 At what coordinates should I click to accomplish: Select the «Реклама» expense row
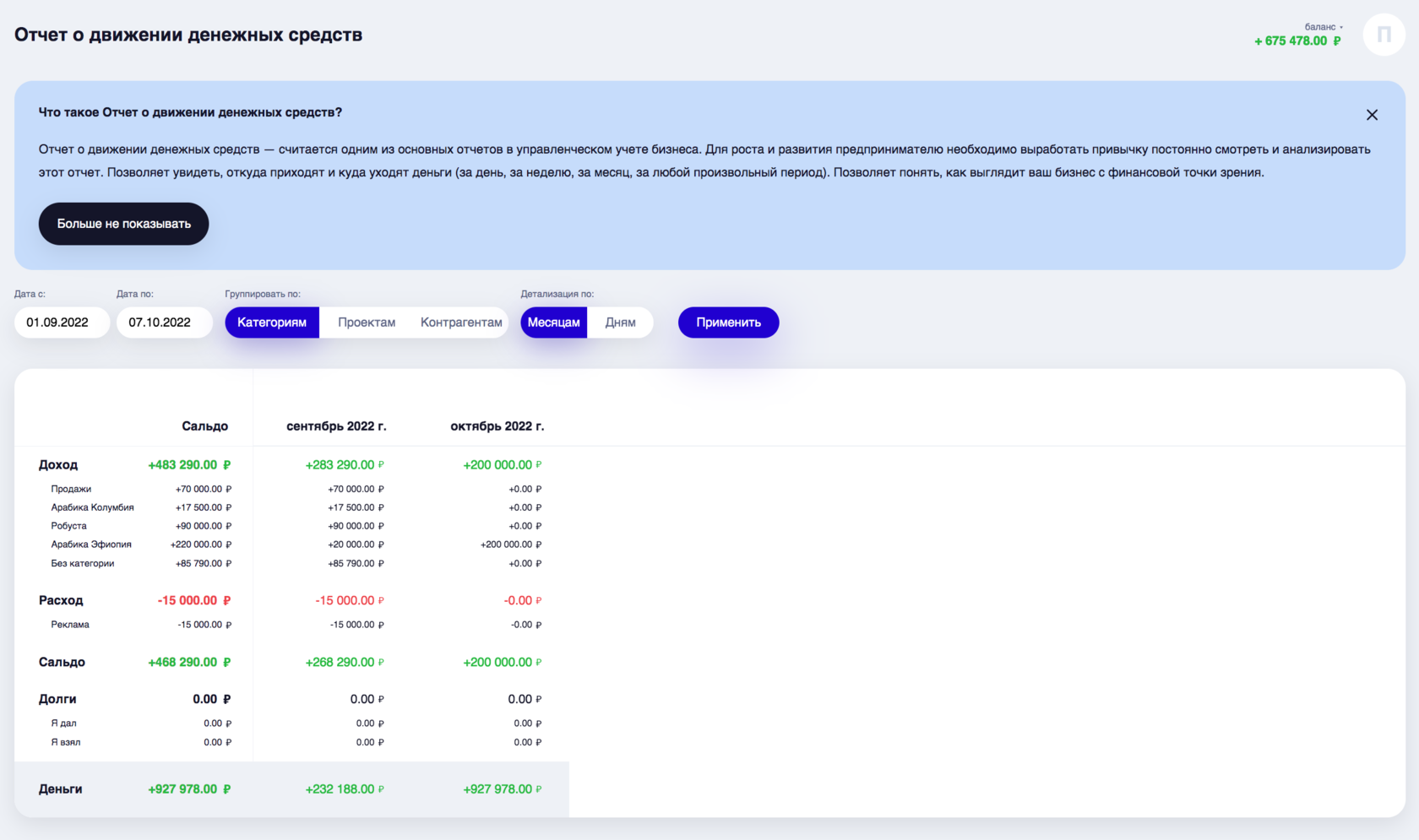tap(70, 625)
